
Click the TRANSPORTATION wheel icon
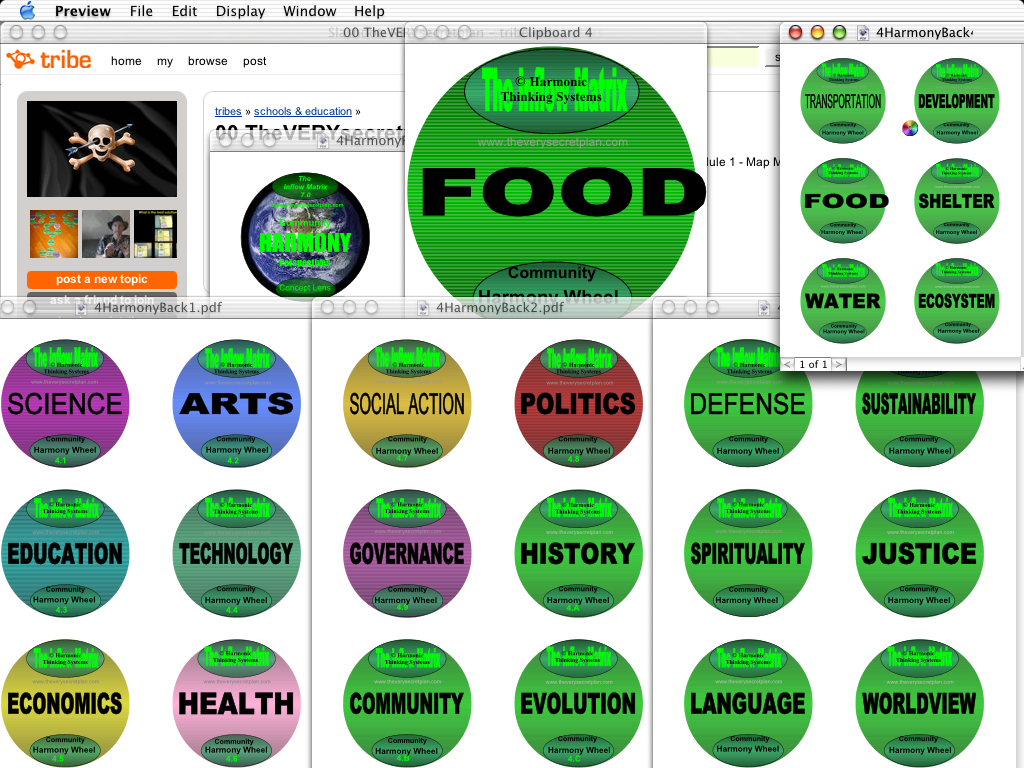[843, 101]
